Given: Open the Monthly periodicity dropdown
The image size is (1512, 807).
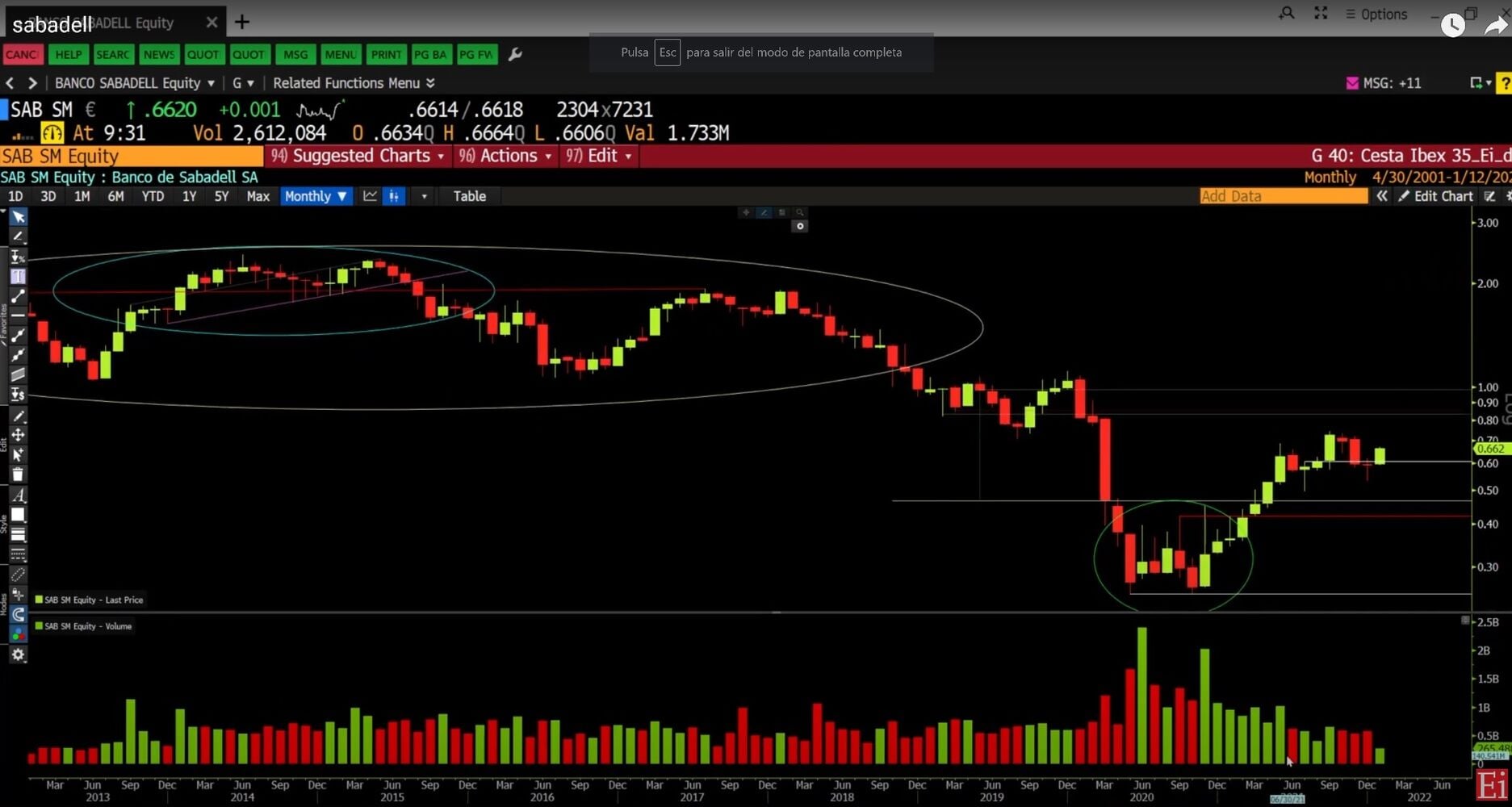Looking at the screenshot, I should (x=316, y=196).
